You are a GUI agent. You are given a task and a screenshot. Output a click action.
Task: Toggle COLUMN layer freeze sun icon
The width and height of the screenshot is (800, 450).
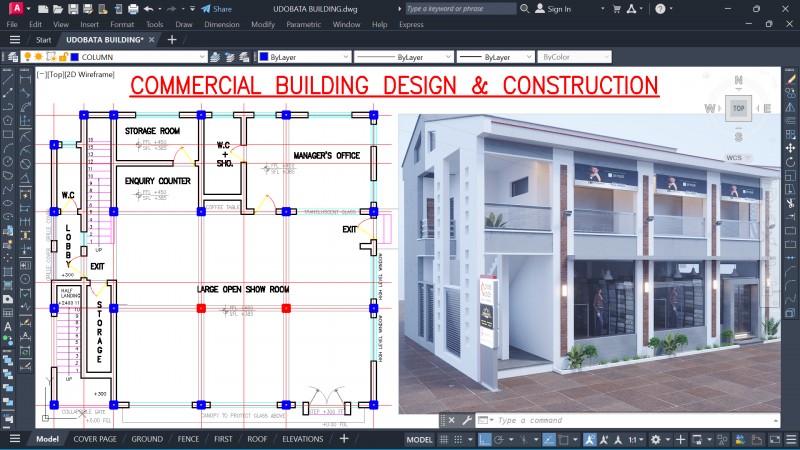(38, 57)
